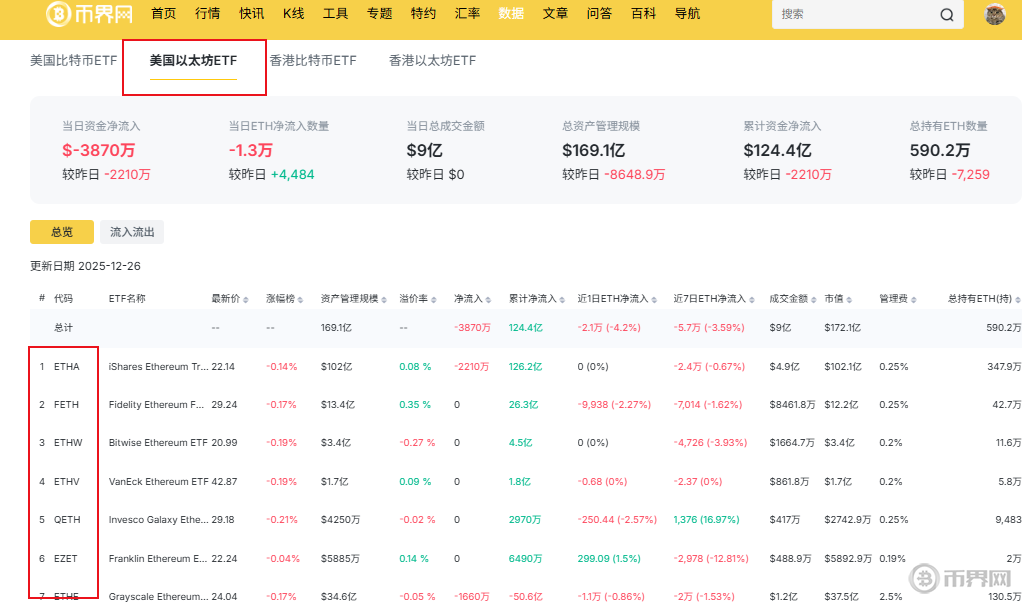Open 行情 in top navigation
The height and width of the screenshot is (606, 1022).
[207, 14]
